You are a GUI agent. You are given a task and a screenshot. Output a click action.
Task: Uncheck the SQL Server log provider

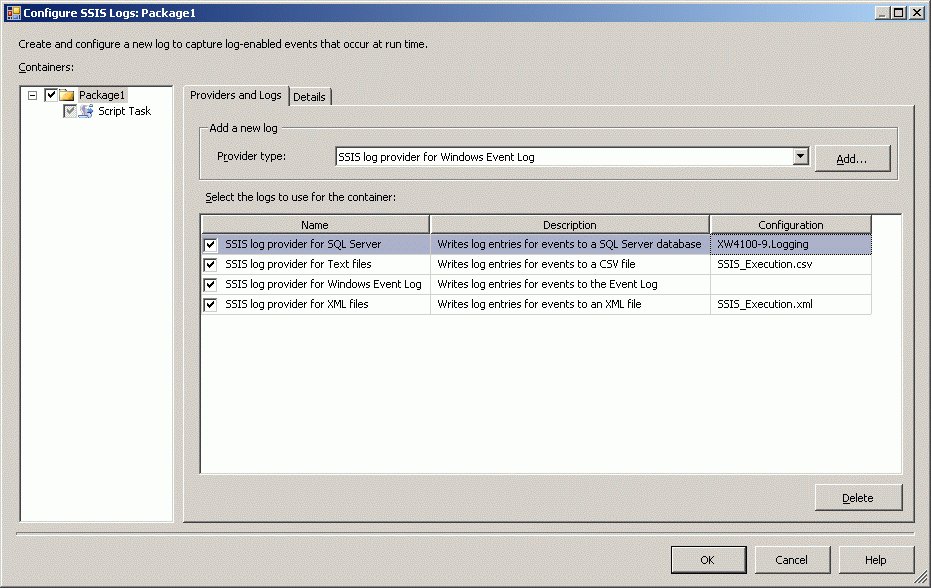(x=210, y=245)
